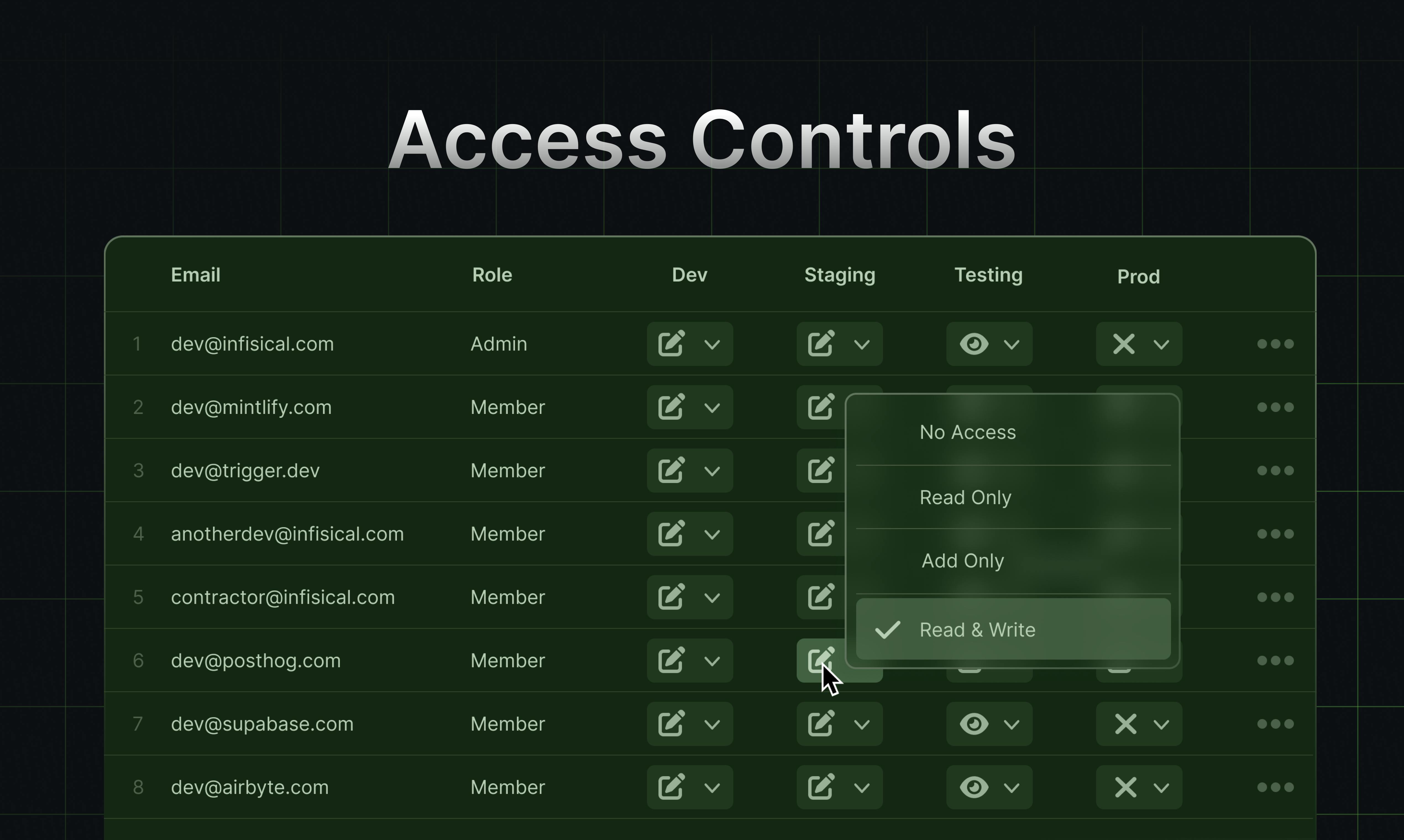Click the email anotherdev@infisical.com
Viewport: 1404px width, 840px height.
[x=288, y=534]
